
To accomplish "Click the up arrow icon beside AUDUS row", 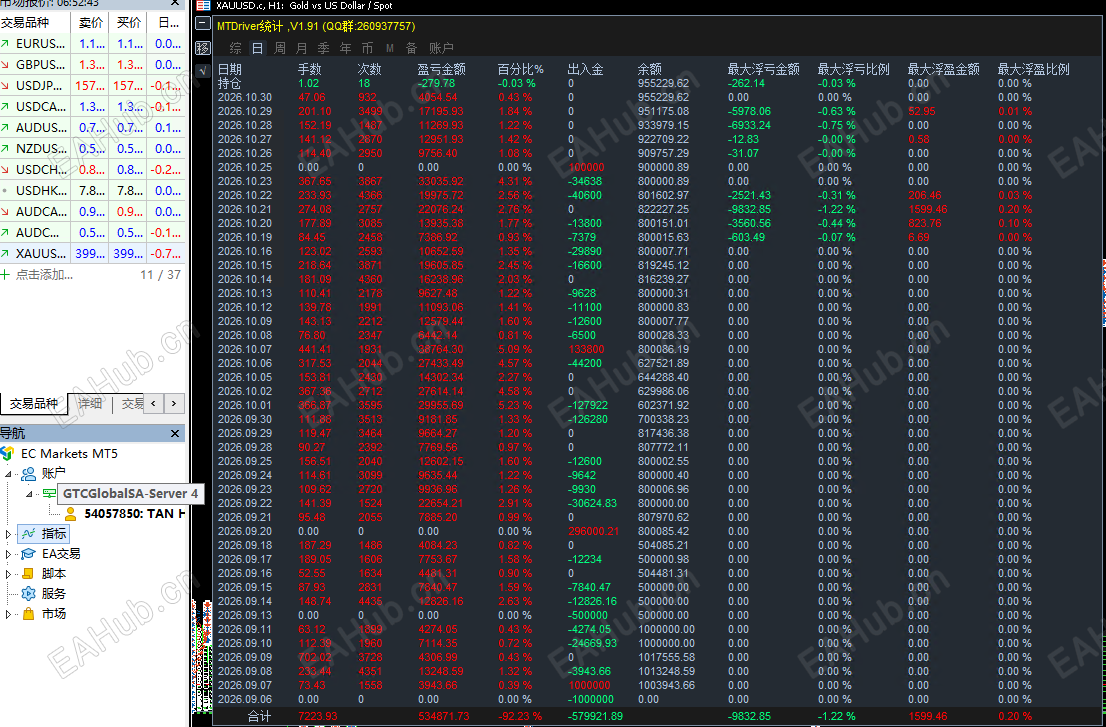I will click(x=6, y=128).
